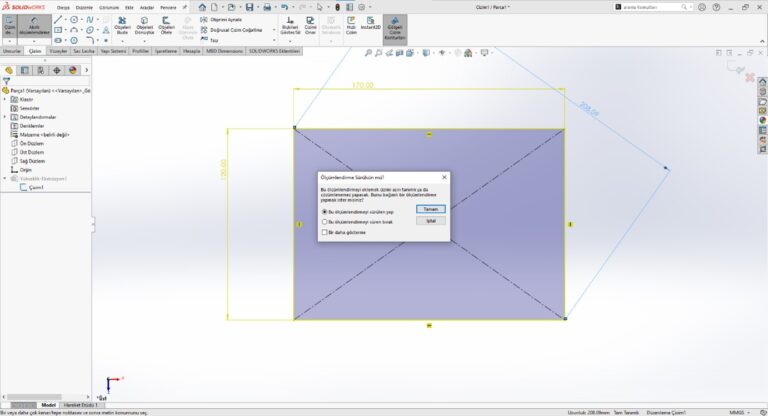Click Objeleri Dönüştür convert entities icon

click(x=145, y=24)
